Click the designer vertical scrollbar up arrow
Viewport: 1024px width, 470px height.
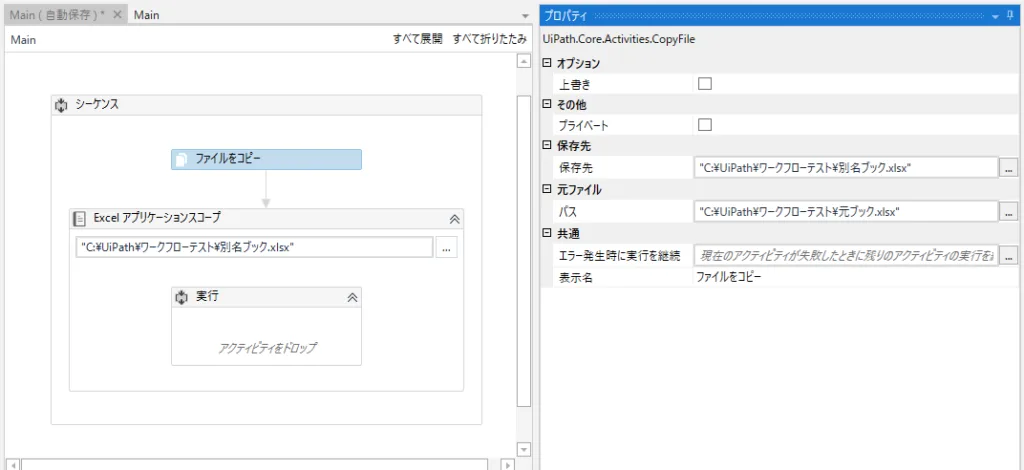point(524,61)
